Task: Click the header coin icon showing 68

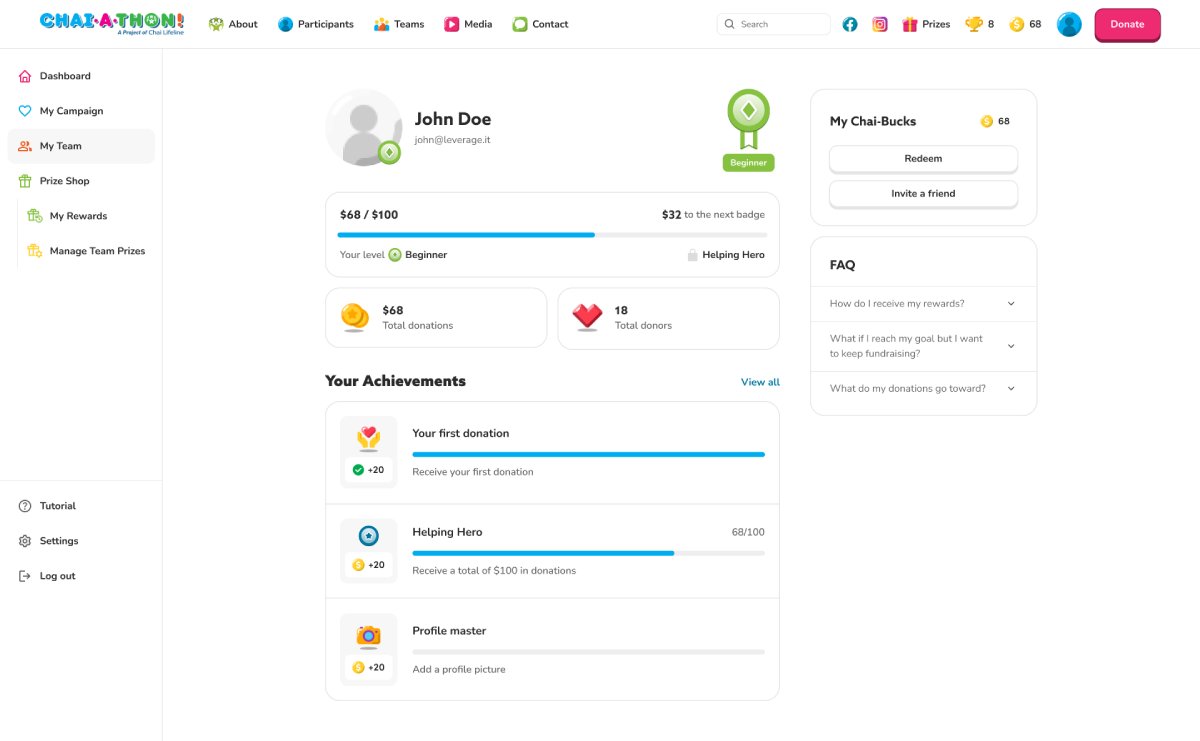Action: tap(1017, 24)
